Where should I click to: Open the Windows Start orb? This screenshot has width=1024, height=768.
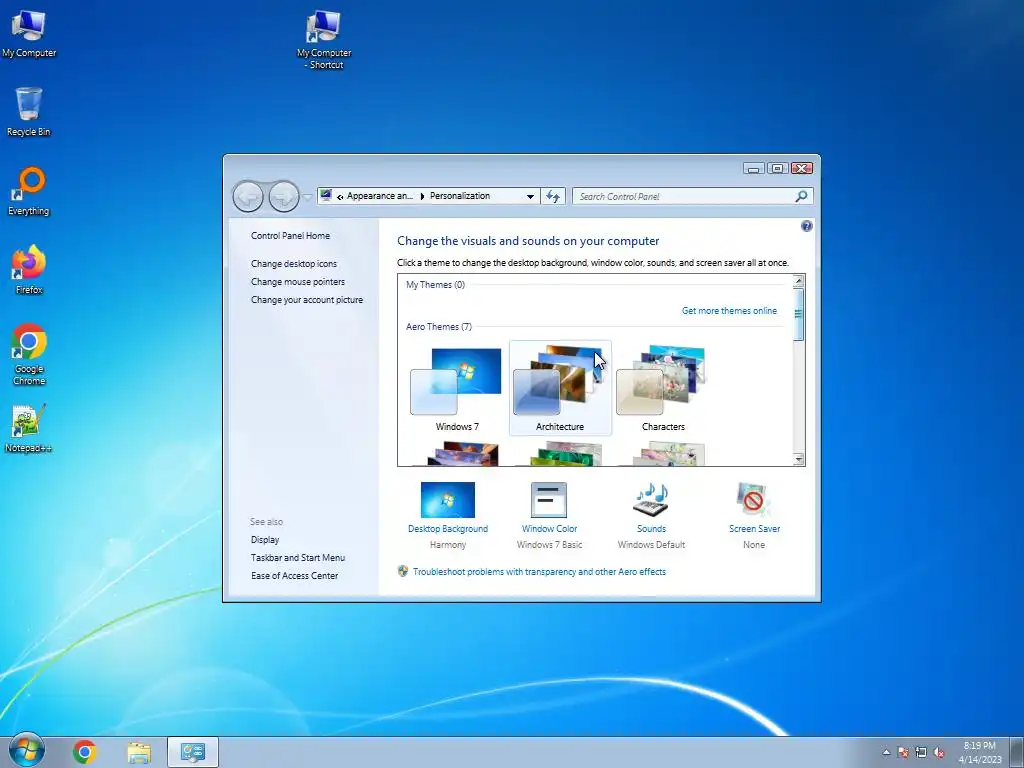pos(27,751)
